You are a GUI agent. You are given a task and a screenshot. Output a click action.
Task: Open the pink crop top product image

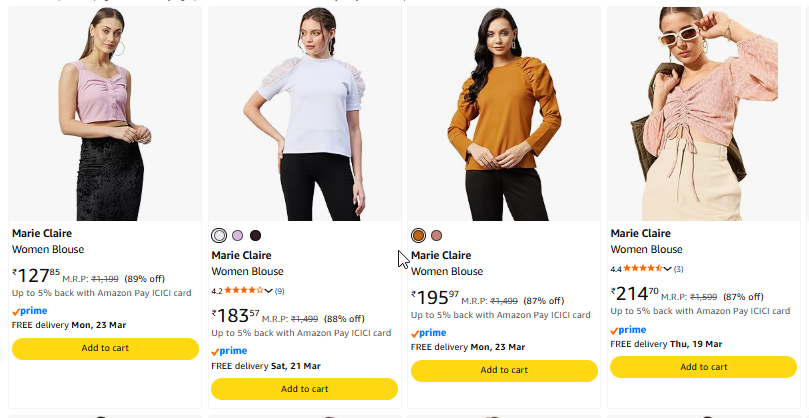coord(105,115)
